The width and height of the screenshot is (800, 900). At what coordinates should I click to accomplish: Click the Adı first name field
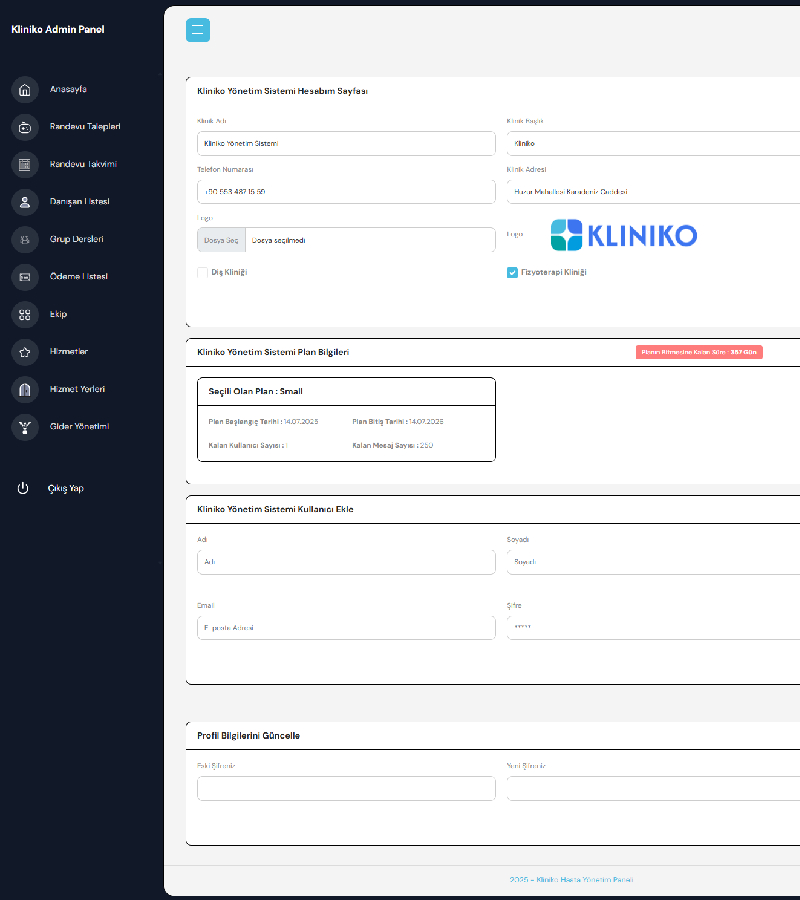[x=346, y=562]
